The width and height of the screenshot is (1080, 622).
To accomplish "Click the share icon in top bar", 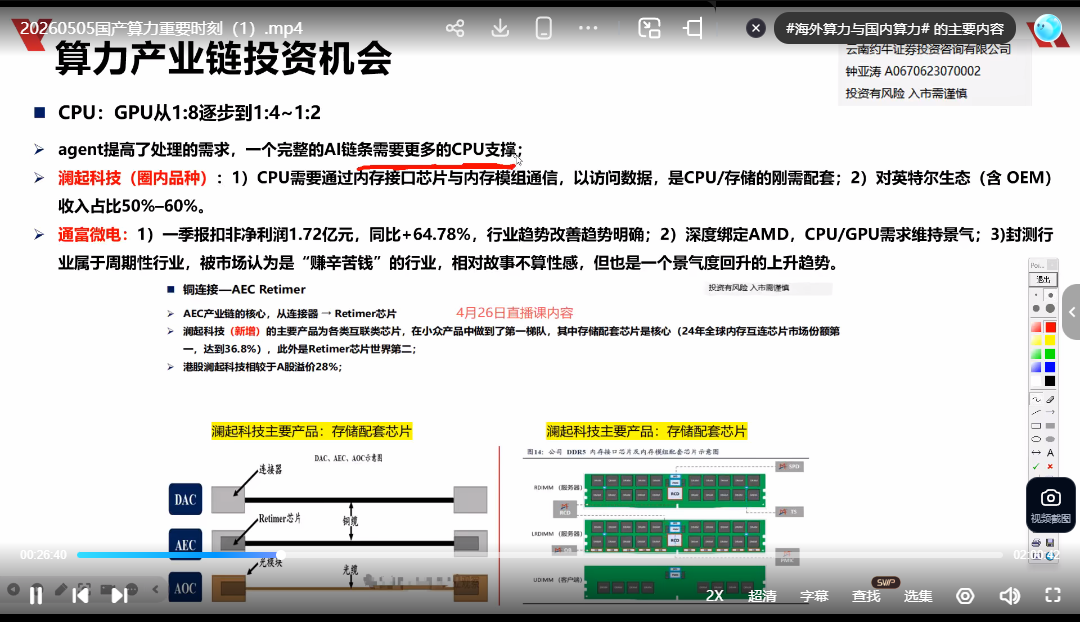I will pyautogui.click(x=455, y=28).
